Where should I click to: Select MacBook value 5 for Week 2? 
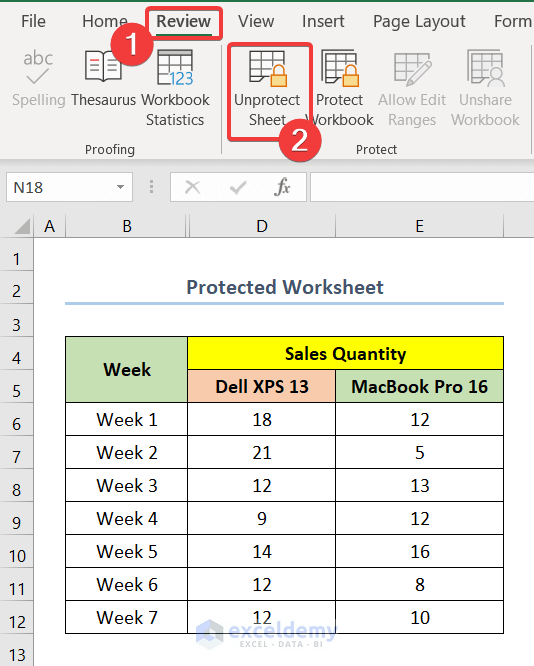419,452
